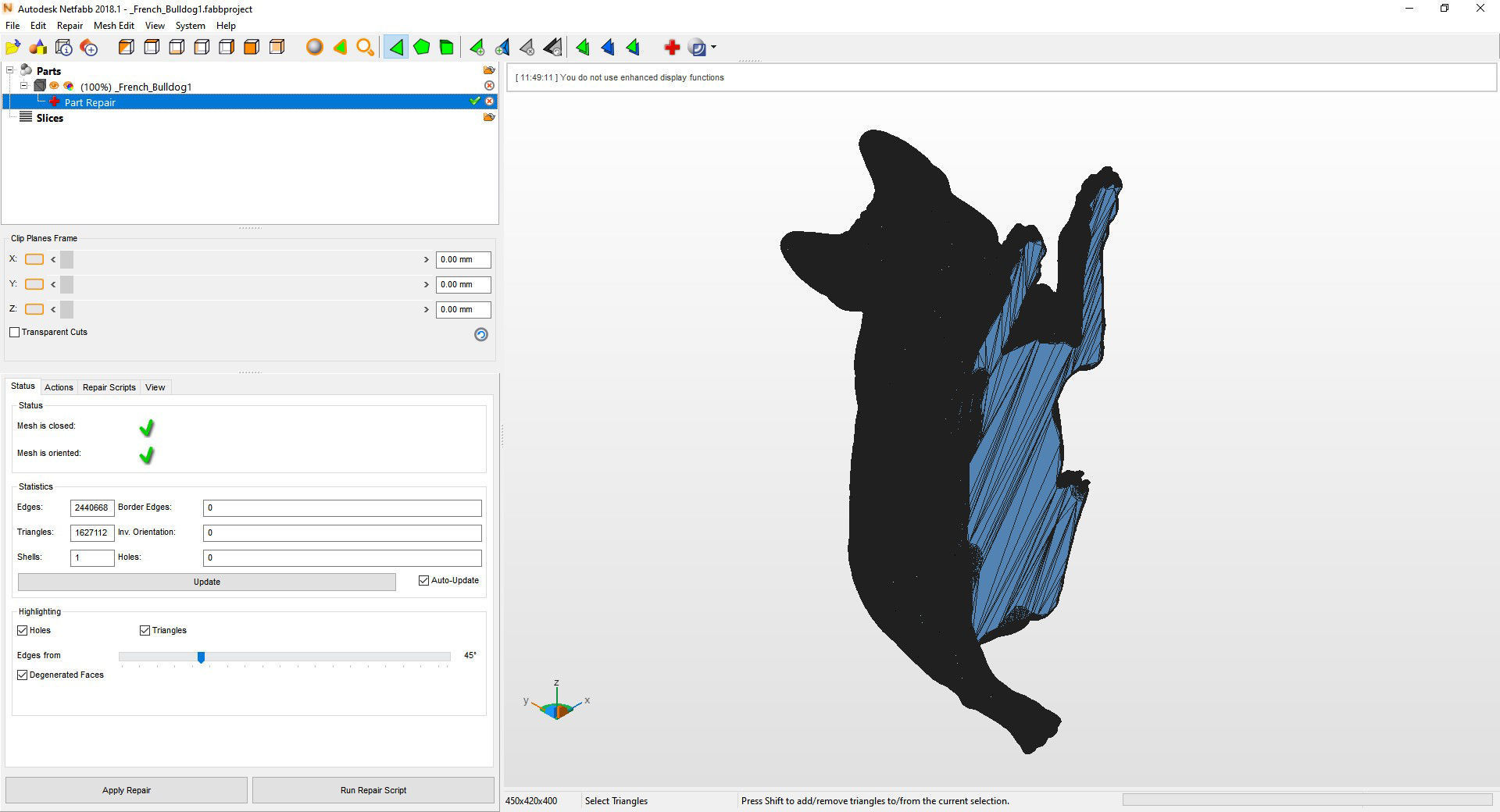Click the X clip plane left arrow
The height and width of the screenshot is (812, 1500).
[53, 259]
